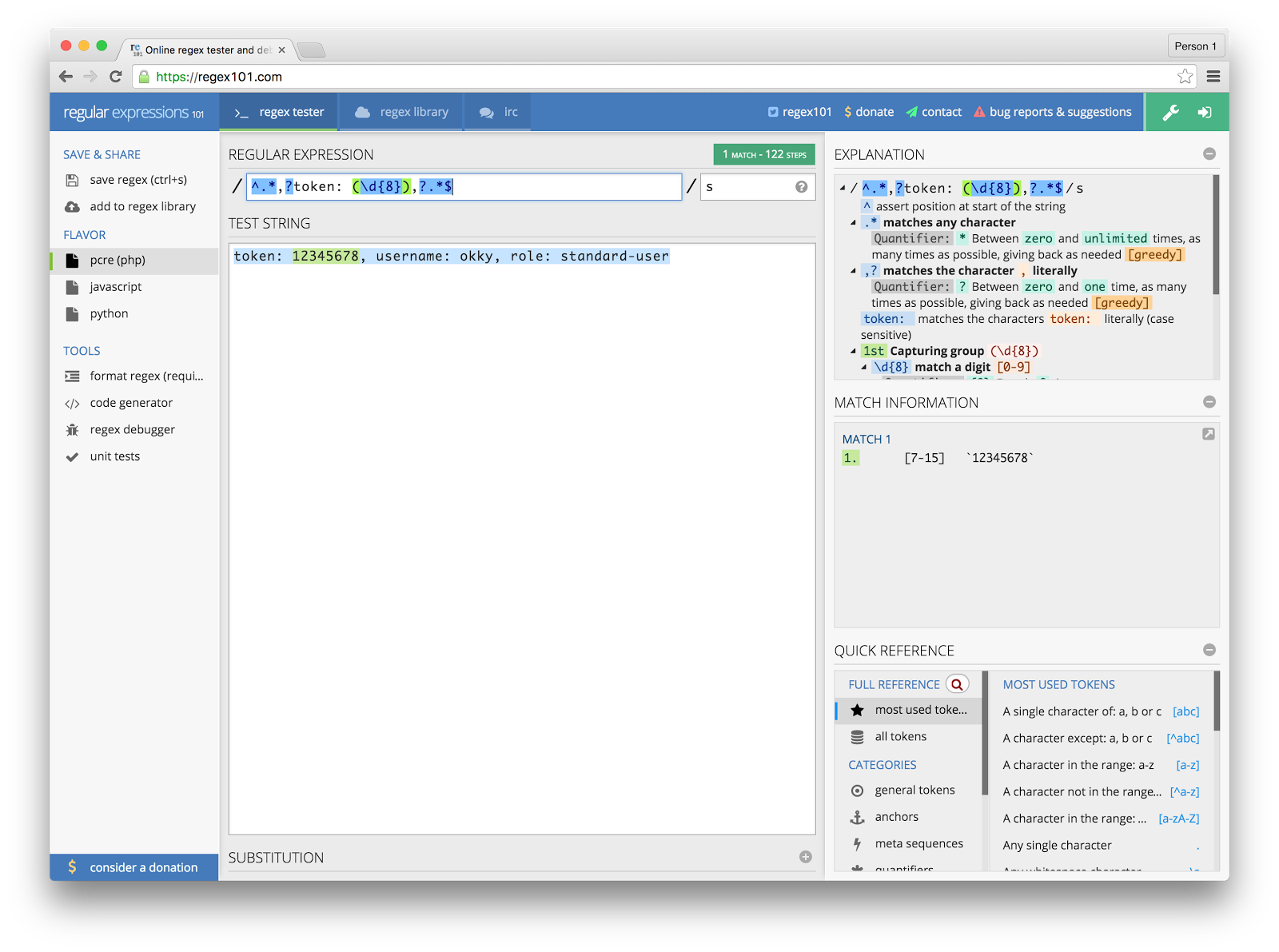The image size is (1279, 952).
Task: Open flags help question mark icon
Action: 801,187
